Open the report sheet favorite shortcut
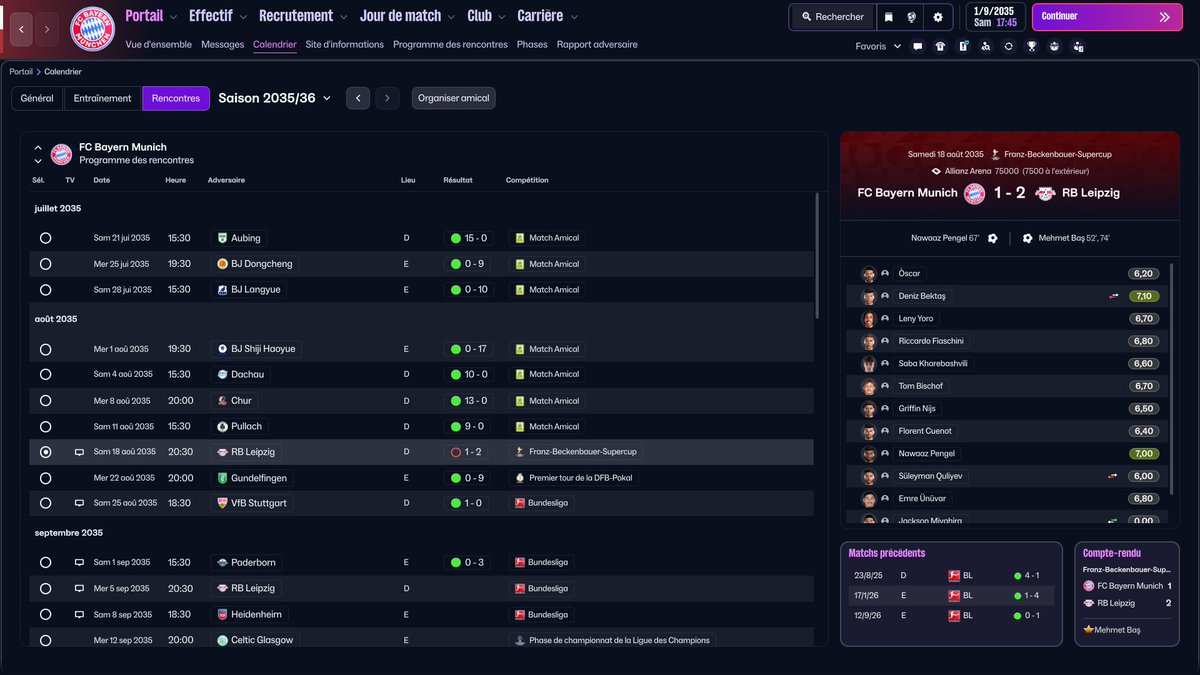 (963, 46)
